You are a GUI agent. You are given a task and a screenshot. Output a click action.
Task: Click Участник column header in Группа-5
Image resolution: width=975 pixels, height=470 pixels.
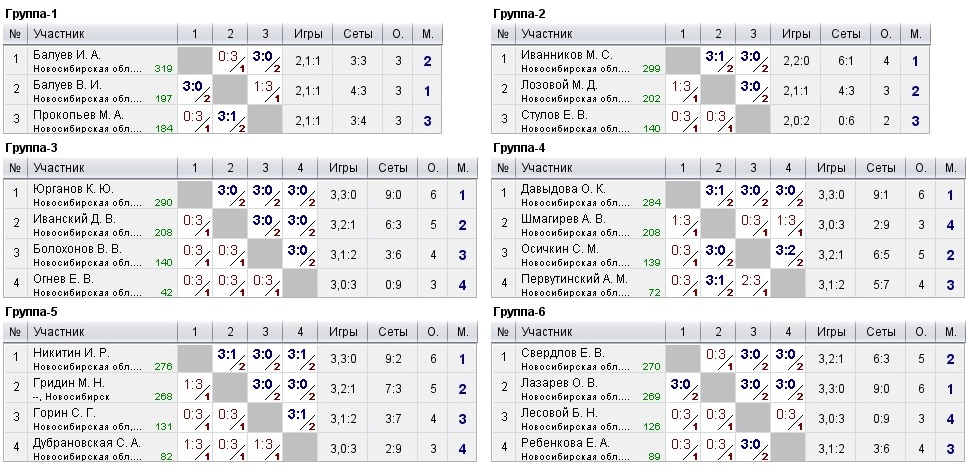coord(59,332)
